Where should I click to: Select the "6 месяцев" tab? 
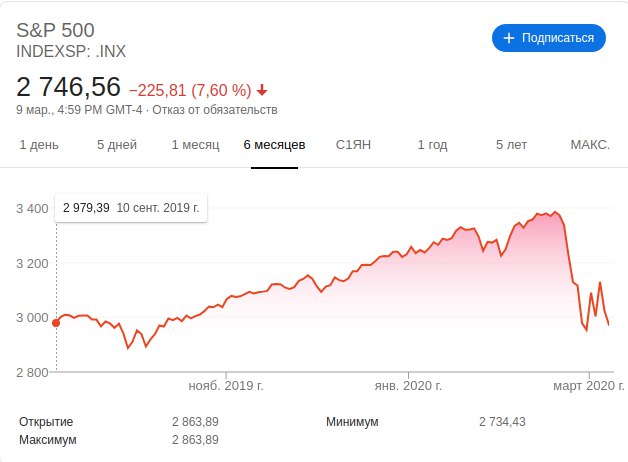click(x=274, y=145)
